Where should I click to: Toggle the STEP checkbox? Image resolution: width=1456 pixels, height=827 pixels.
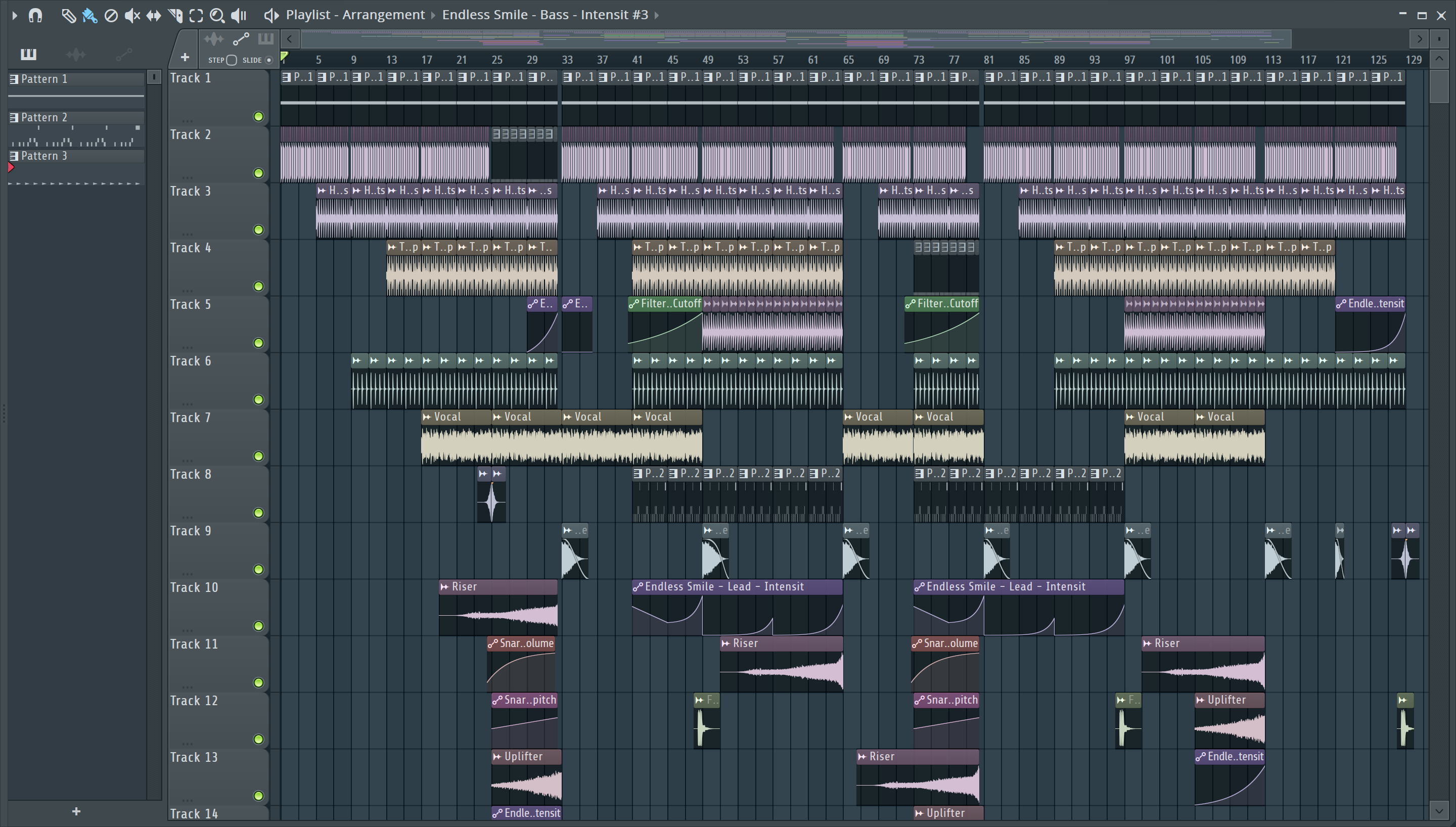(232, 60)
